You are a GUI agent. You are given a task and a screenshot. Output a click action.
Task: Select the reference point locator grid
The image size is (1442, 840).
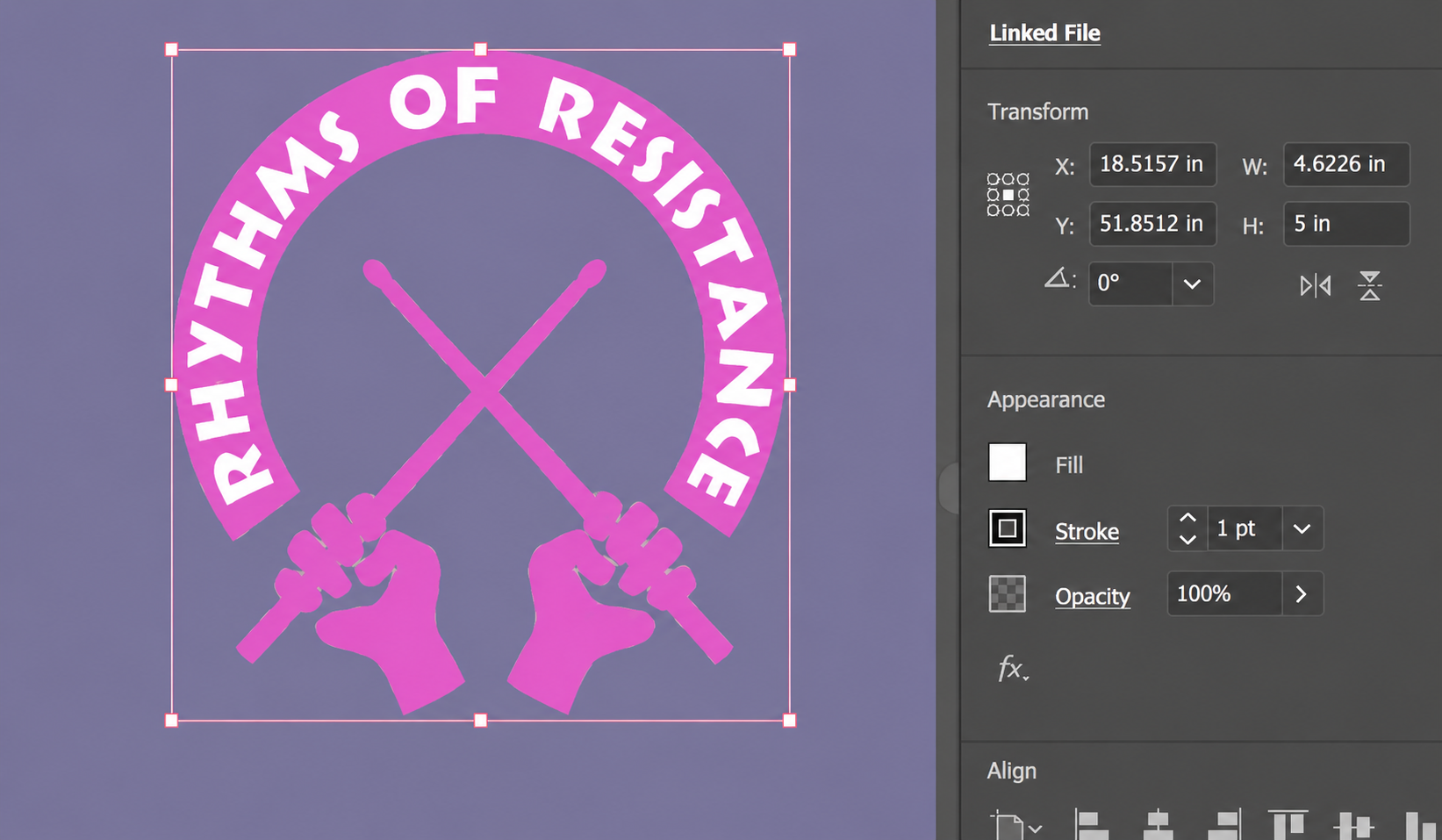point(1008,194)
